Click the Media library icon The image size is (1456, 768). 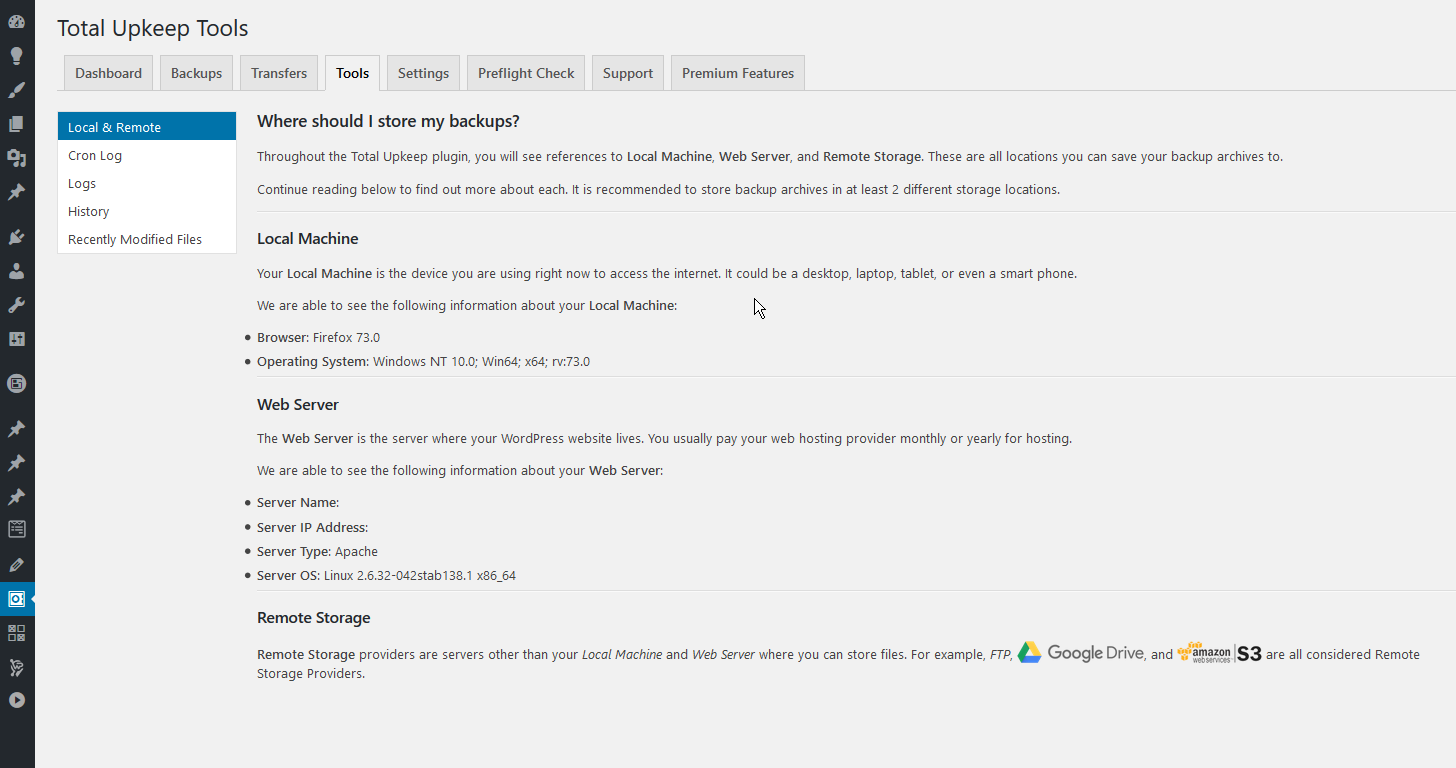click(16, 157)
